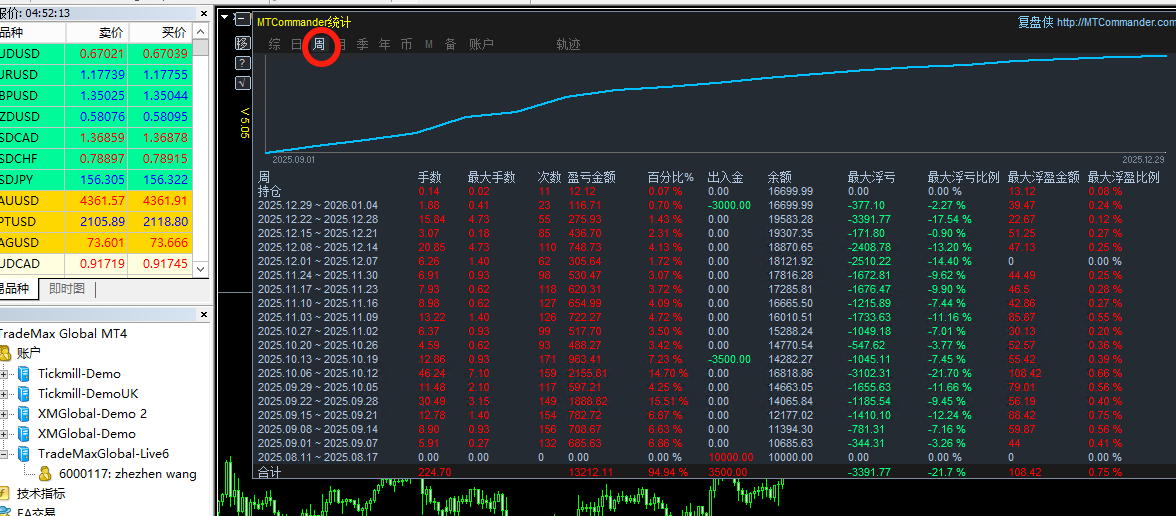Select account 6000117: zhezhen wang
Viewport: 1176px width, 516px height.
(x=128, y=474)
